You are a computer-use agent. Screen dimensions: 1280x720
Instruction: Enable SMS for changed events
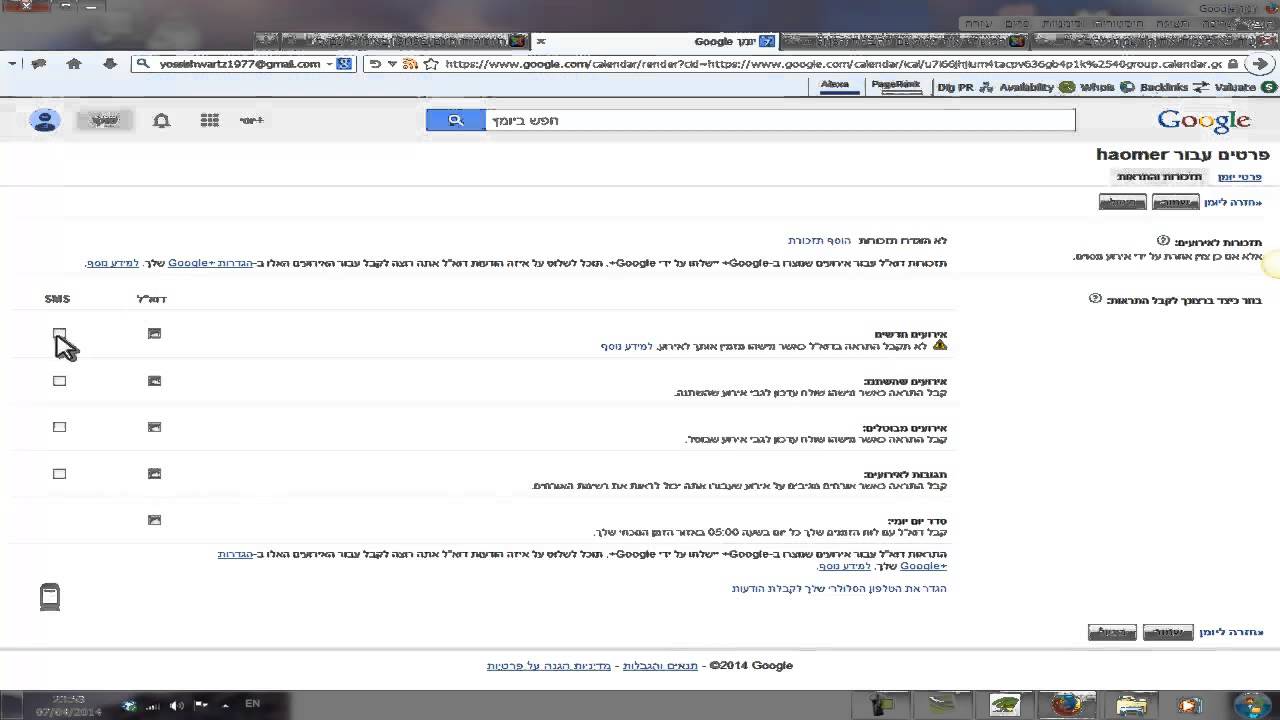[59, 381]
